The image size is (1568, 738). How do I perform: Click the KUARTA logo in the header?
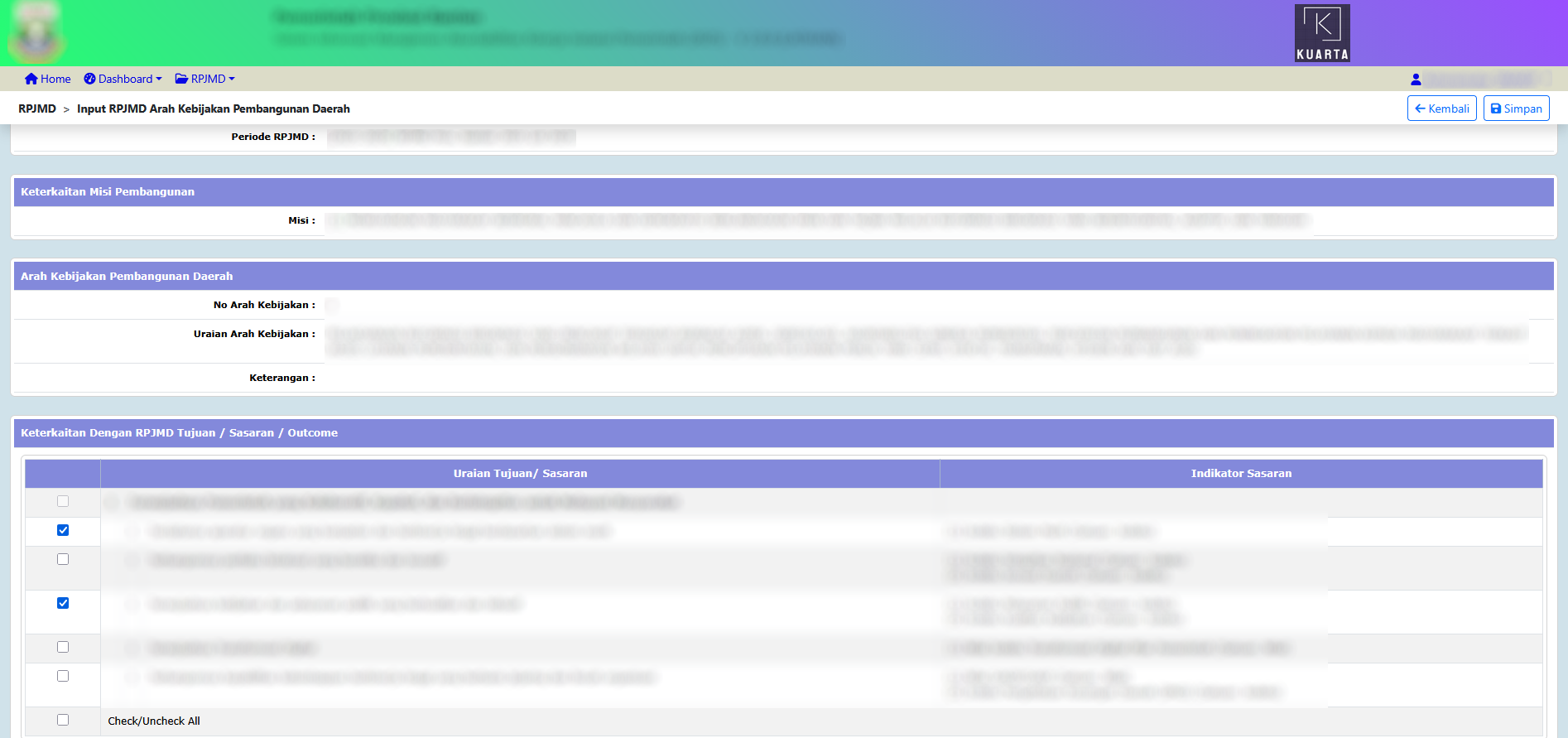click(1322, 33)
